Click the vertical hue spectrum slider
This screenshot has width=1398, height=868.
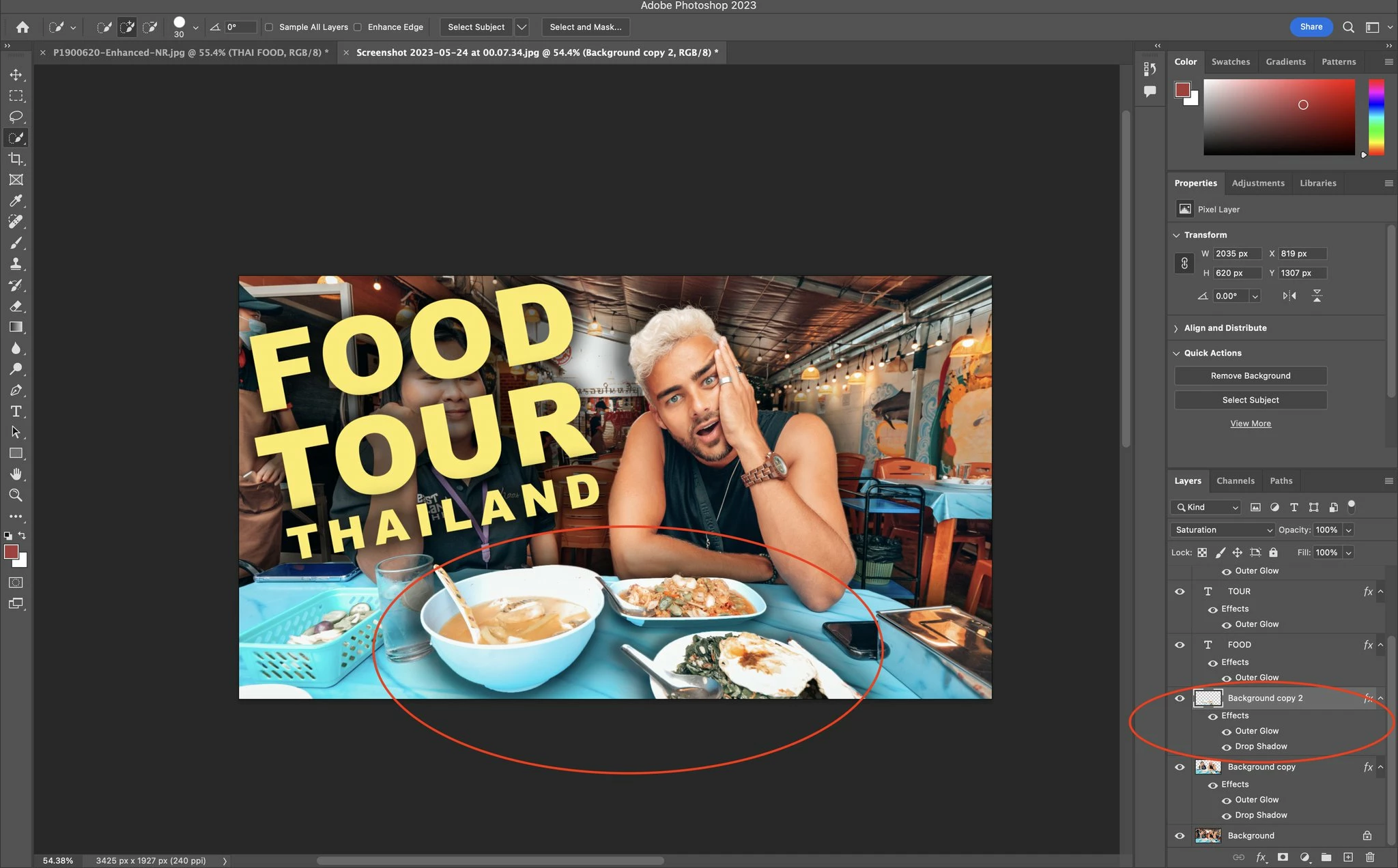(1376, 117)
